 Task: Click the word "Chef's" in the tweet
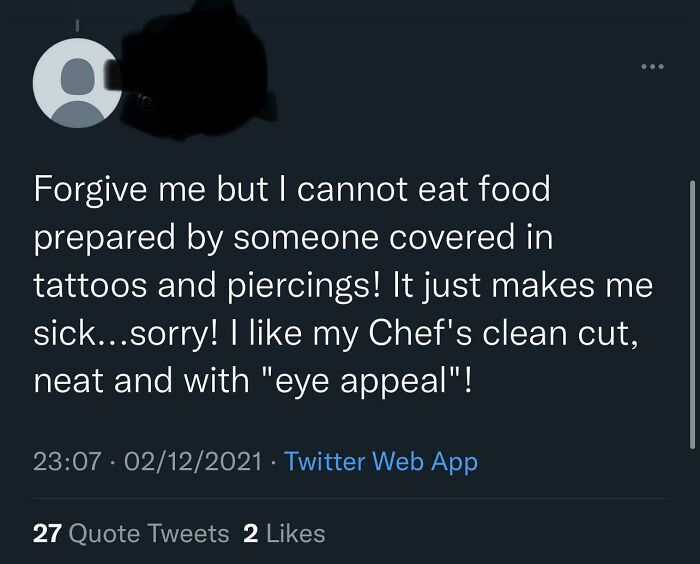coord(420,333)
